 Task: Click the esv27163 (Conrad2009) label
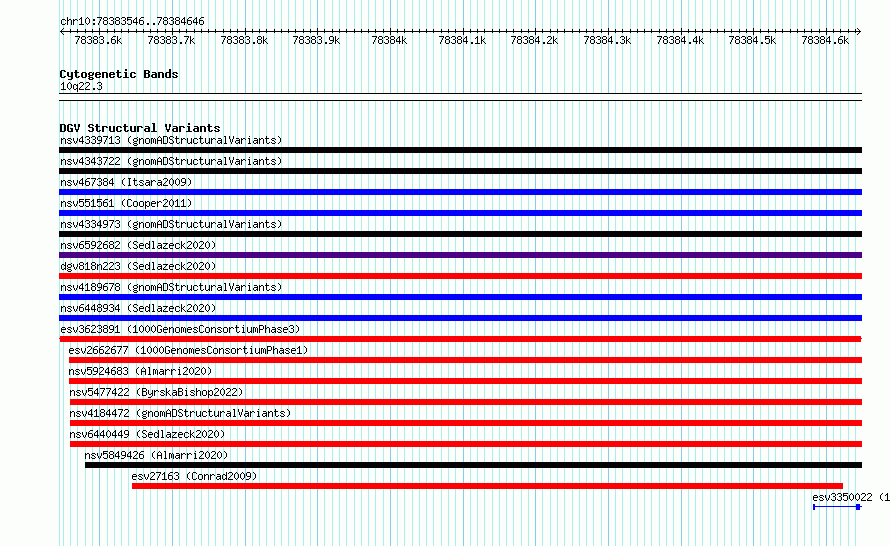point(194,476)
